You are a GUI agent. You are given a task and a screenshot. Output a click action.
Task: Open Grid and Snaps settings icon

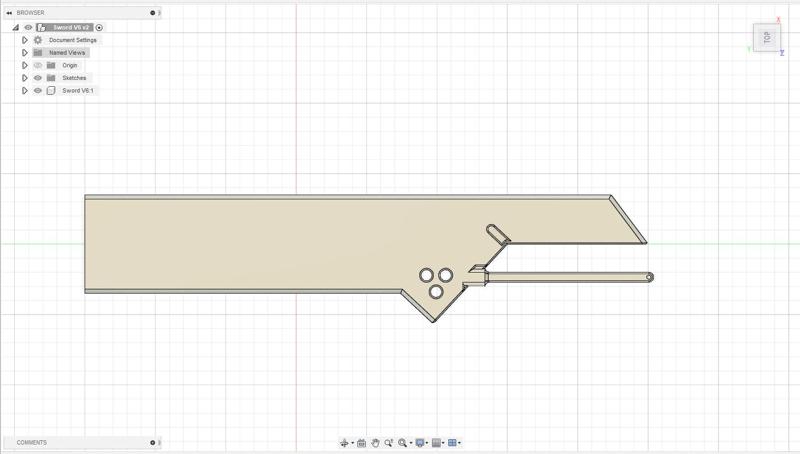click(436, 443)
